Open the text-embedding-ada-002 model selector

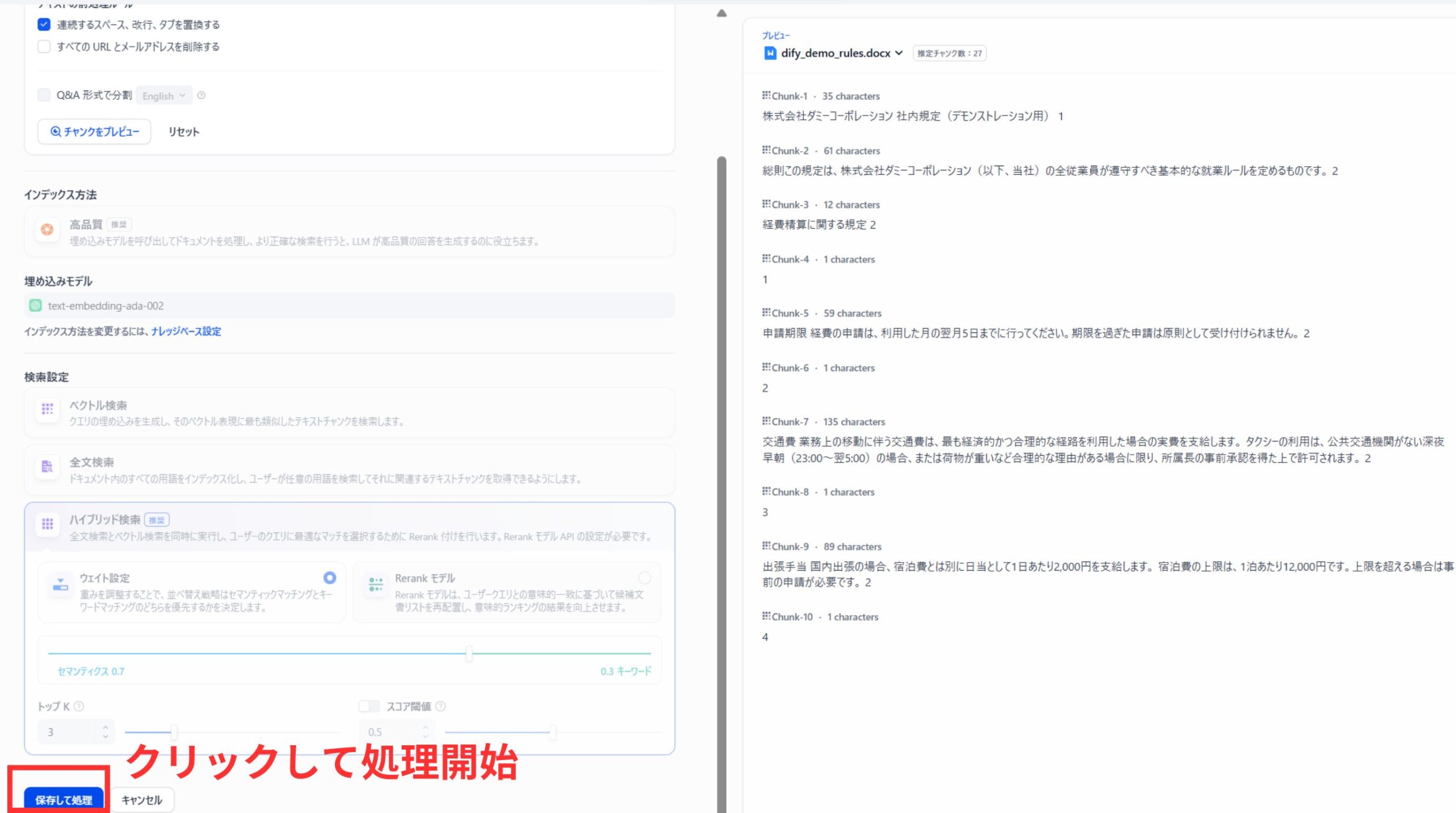(x=350, y=306)
